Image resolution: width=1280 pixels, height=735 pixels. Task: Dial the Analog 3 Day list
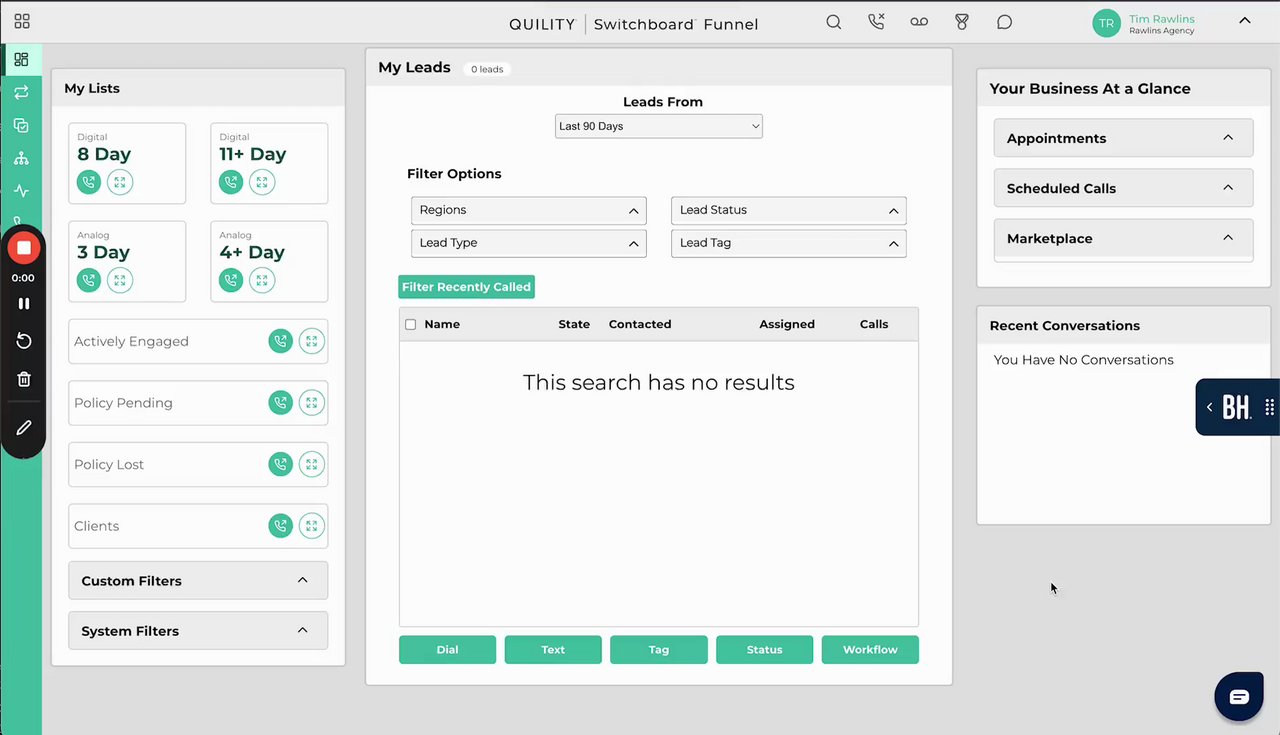(x=89, y=280)
